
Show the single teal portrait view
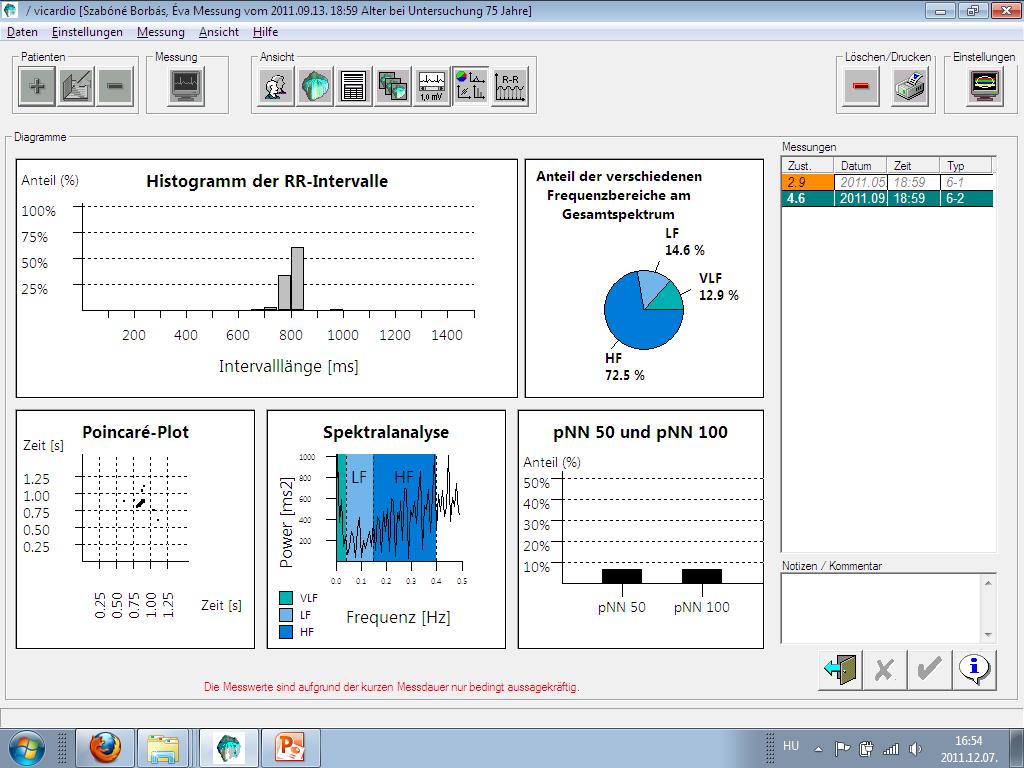pyautogui.click(x=315, y=86)
